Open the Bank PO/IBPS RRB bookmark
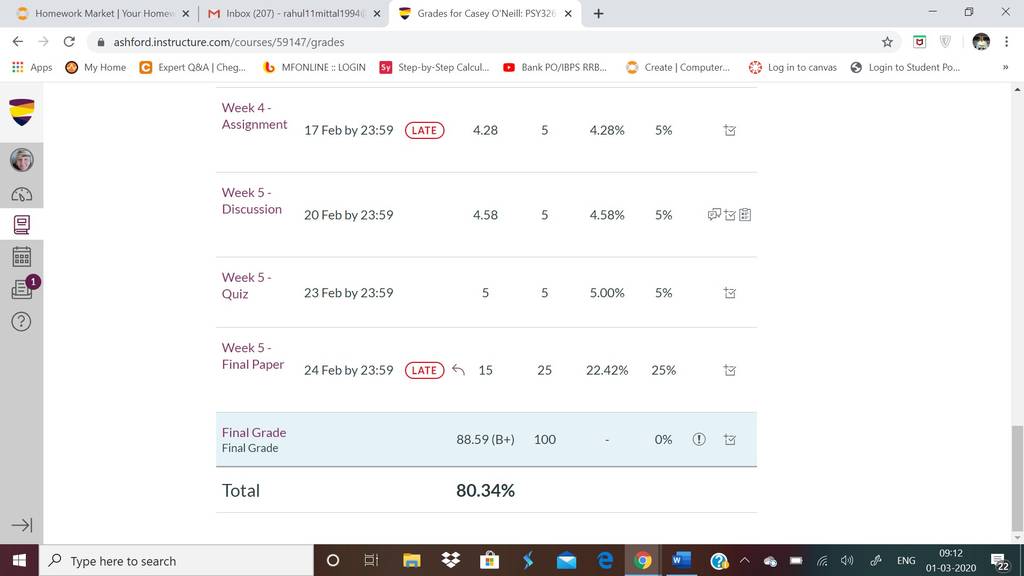 [555, 67]
